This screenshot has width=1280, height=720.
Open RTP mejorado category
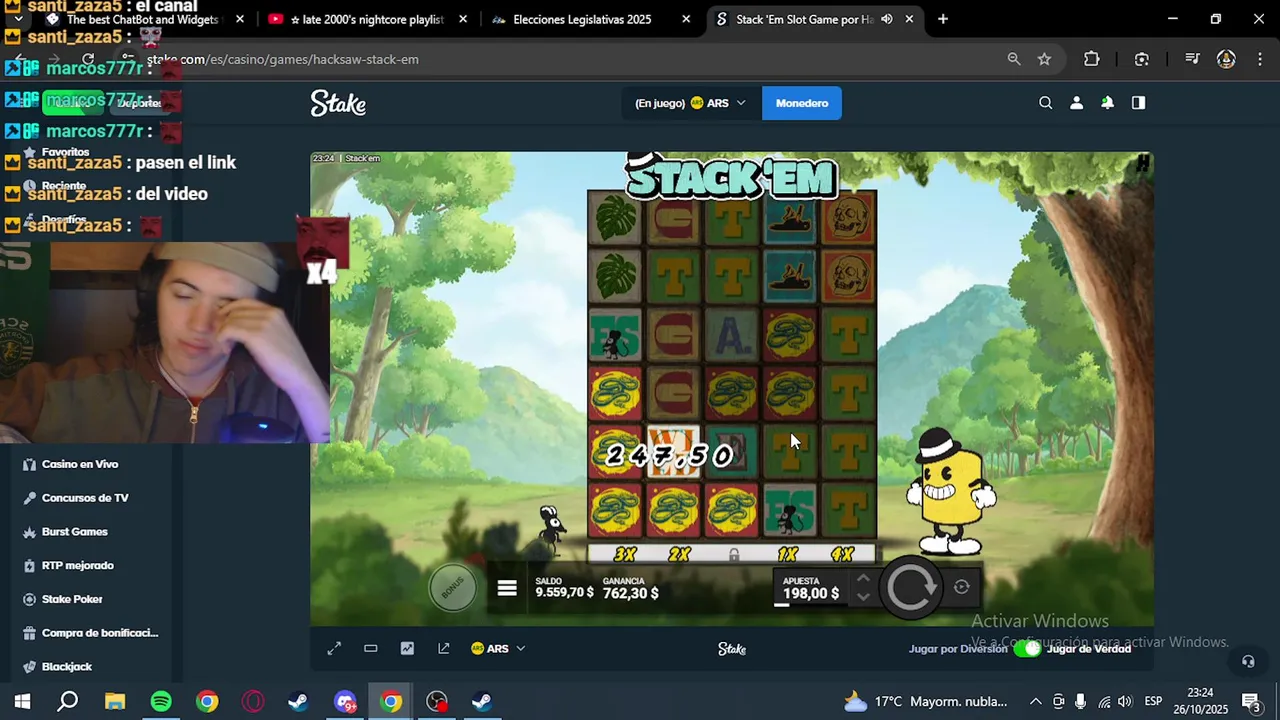click(78, 565)
